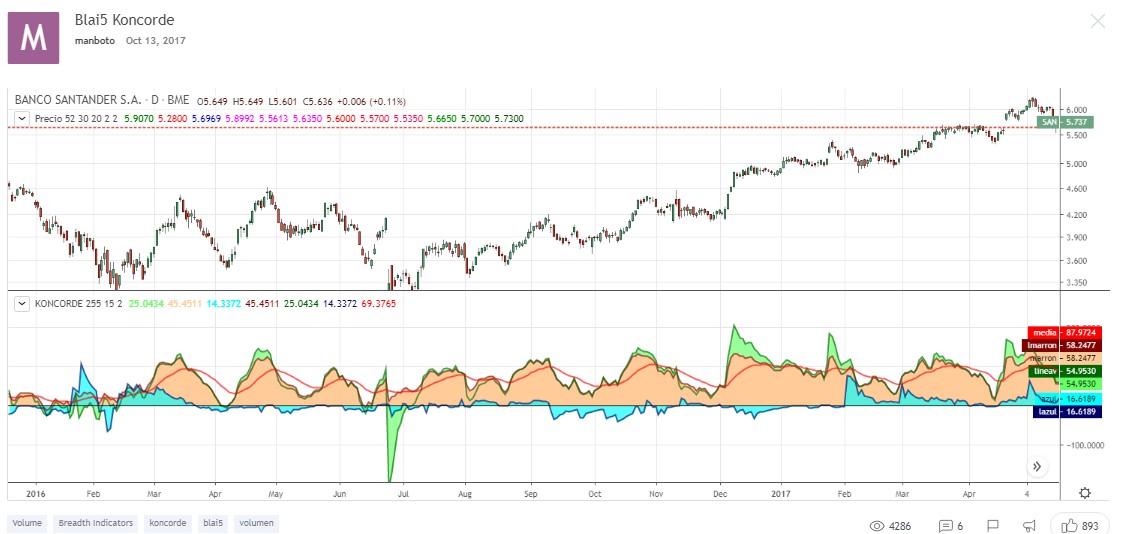Click the dark red lmarron 58.2477 label
The height and width of the screenshot is (534, 1122).
point(1062,345)
